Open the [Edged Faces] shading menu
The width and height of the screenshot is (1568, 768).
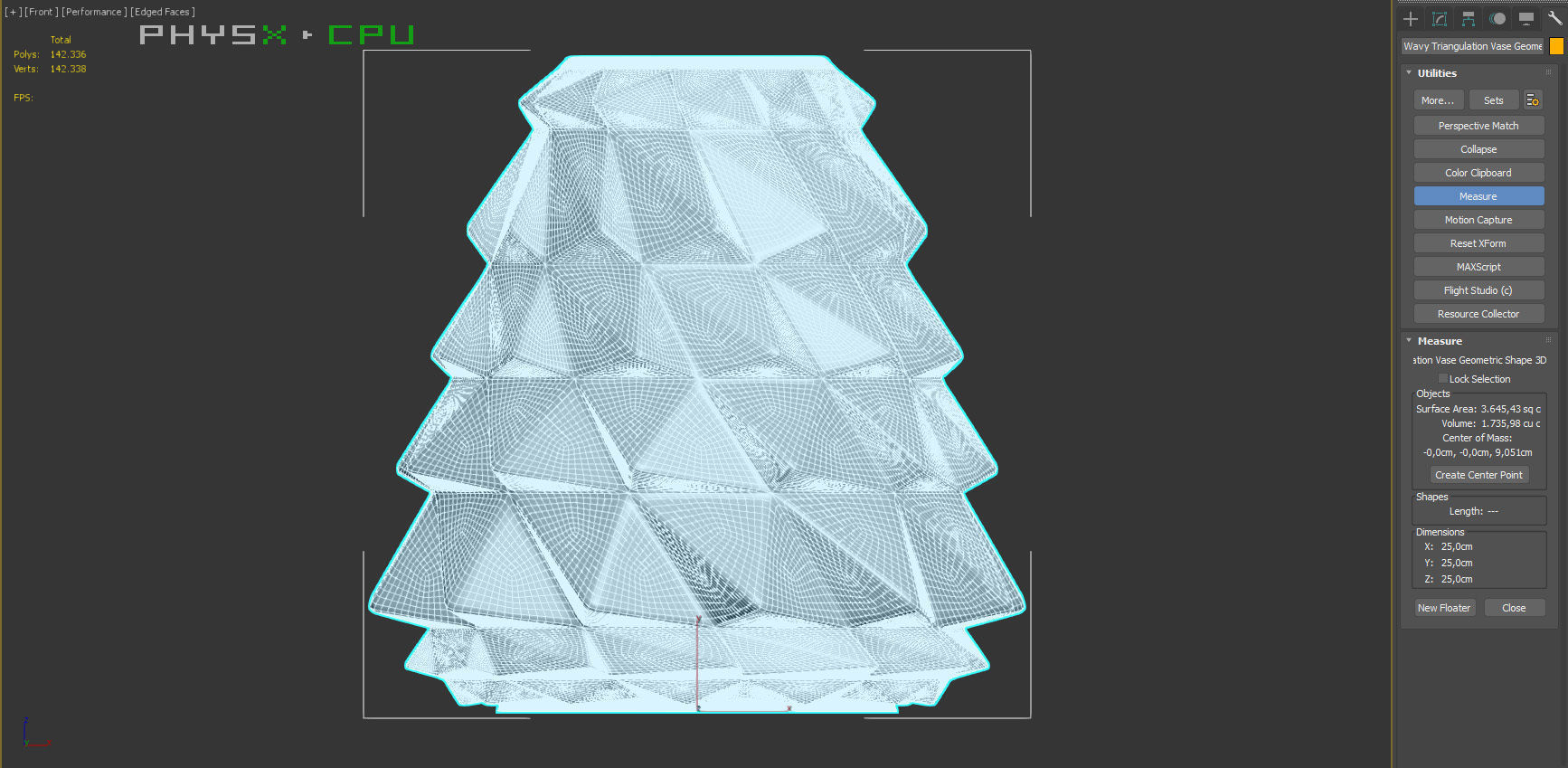163,12
